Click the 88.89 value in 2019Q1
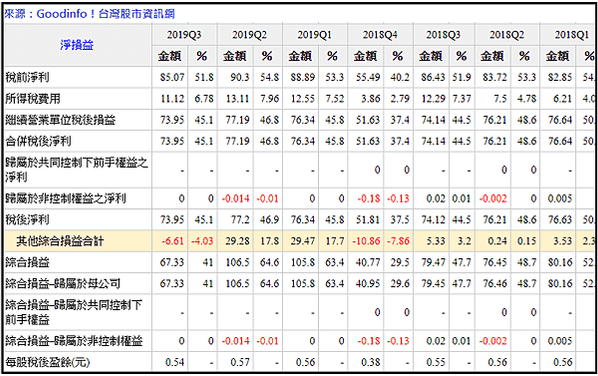Viewport: 598px width, 376px height. (302, 77)
